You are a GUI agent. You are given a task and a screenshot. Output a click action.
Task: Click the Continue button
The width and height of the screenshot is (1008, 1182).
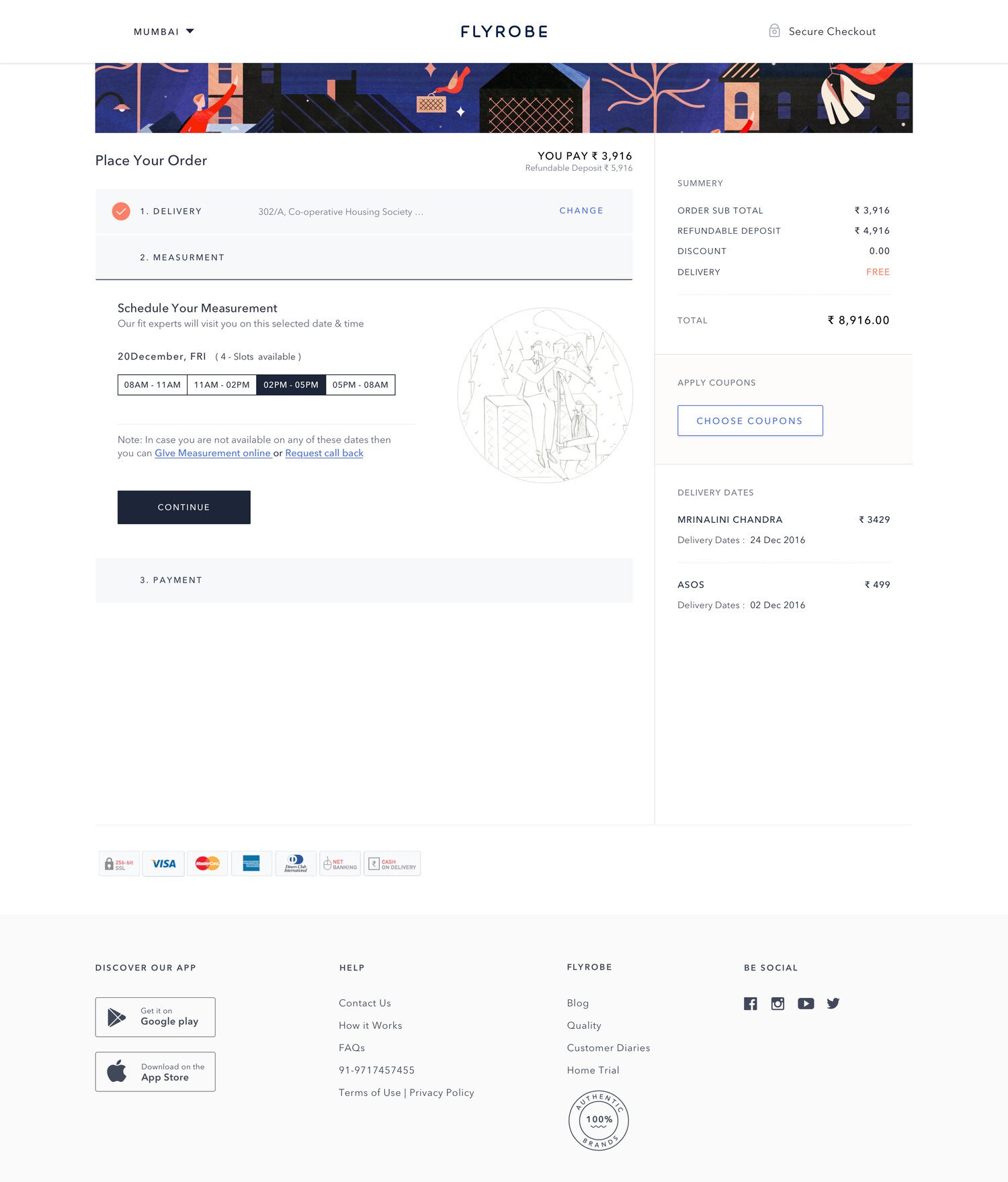tap(184, 507)
